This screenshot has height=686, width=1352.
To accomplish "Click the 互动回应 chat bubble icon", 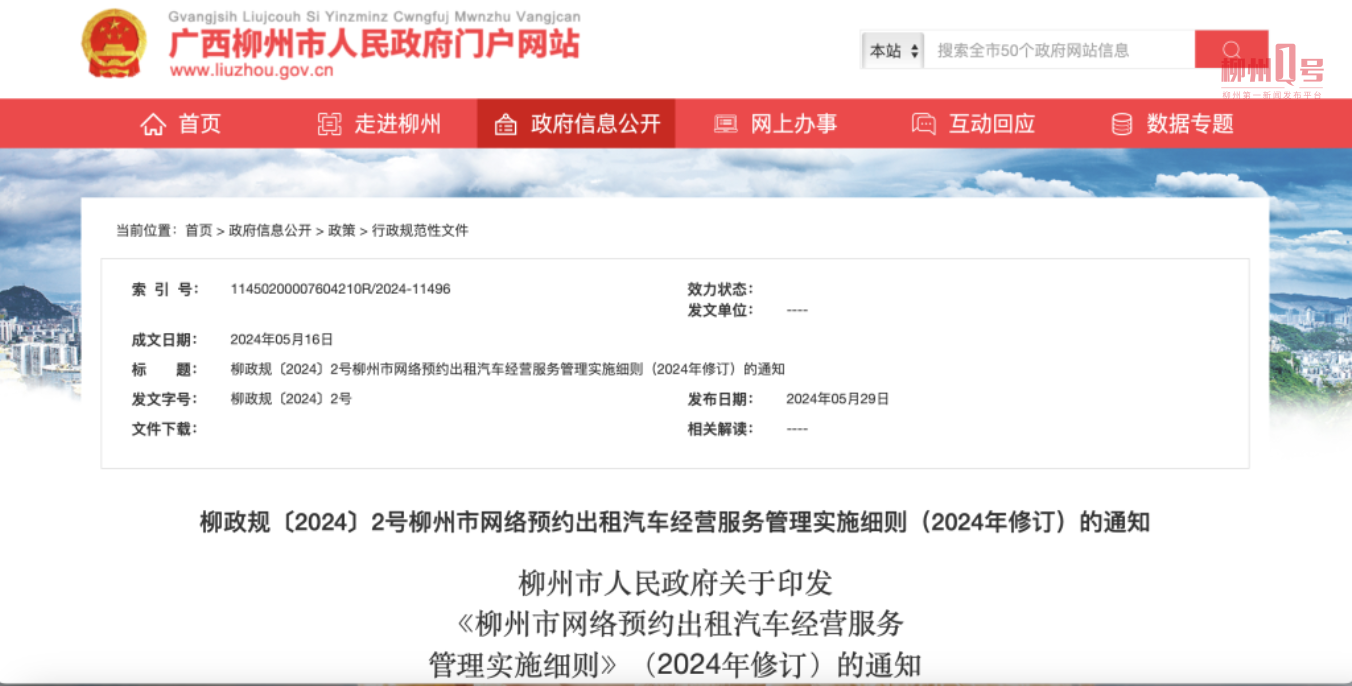I will pos(923,125).
